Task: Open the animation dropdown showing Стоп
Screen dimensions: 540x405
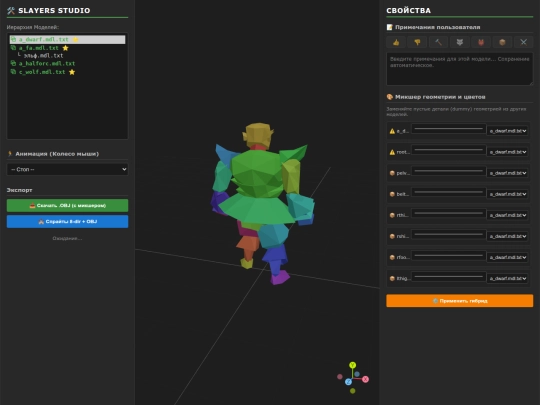Action: [x=68, y=169]
